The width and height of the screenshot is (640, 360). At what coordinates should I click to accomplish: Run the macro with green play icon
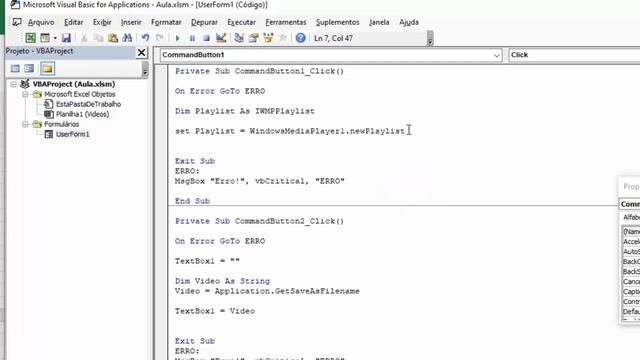coord(178,38)
